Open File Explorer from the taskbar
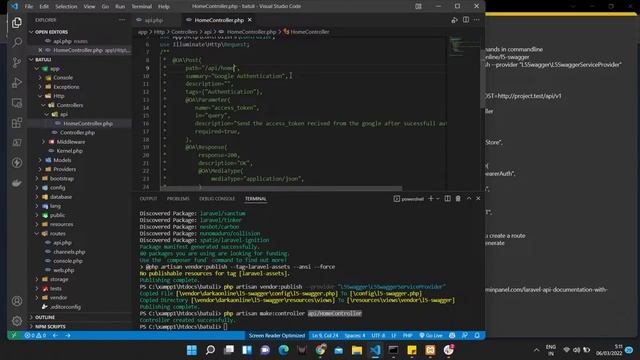640x360 pixels. (x=357, y=350)
